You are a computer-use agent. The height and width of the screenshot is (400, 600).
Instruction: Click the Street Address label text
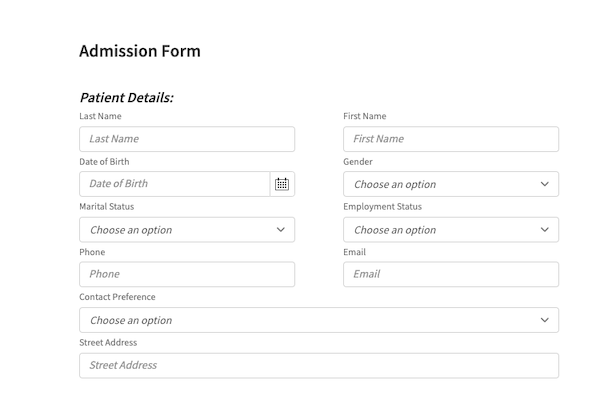click(108, 342)
